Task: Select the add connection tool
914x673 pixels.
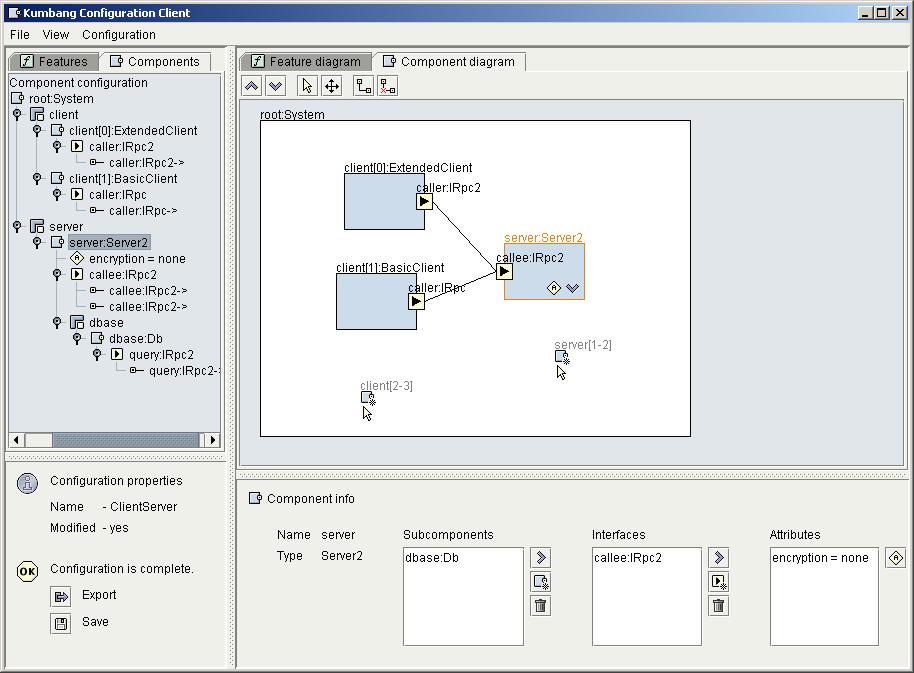Action: [364, 86]
